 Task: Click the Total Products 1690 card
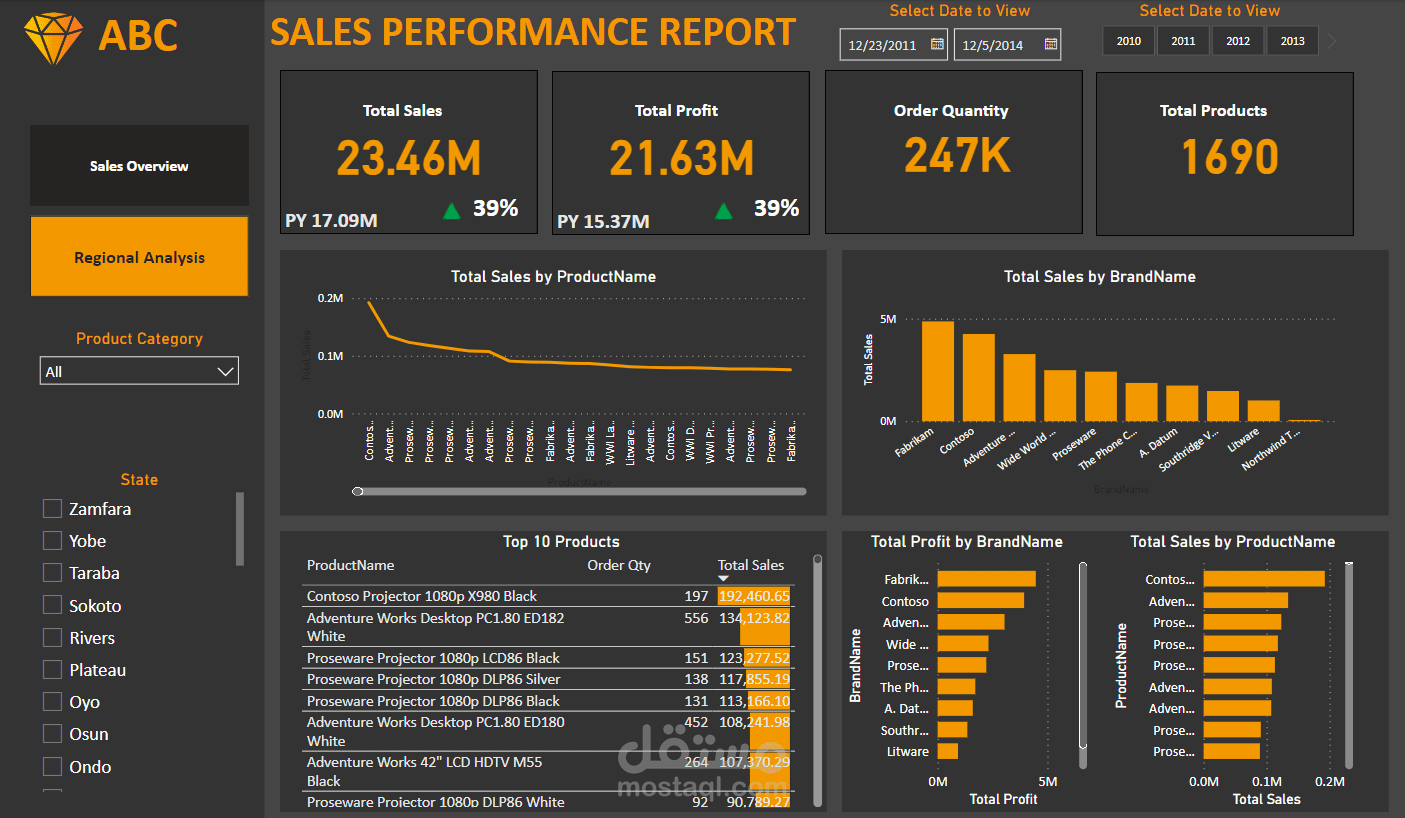[x=1225, y=153]
